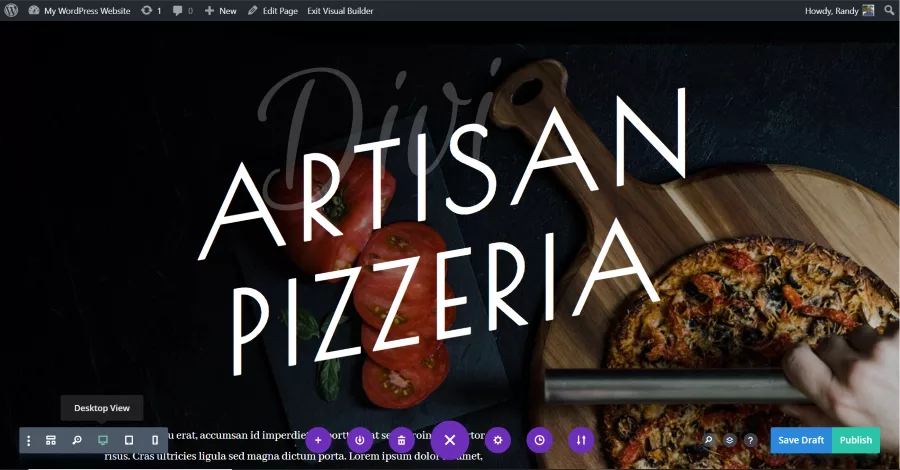Click the Portability arrows button
Image resolution: width=900 pixels, height=470 pixels.
coord(581,440)
